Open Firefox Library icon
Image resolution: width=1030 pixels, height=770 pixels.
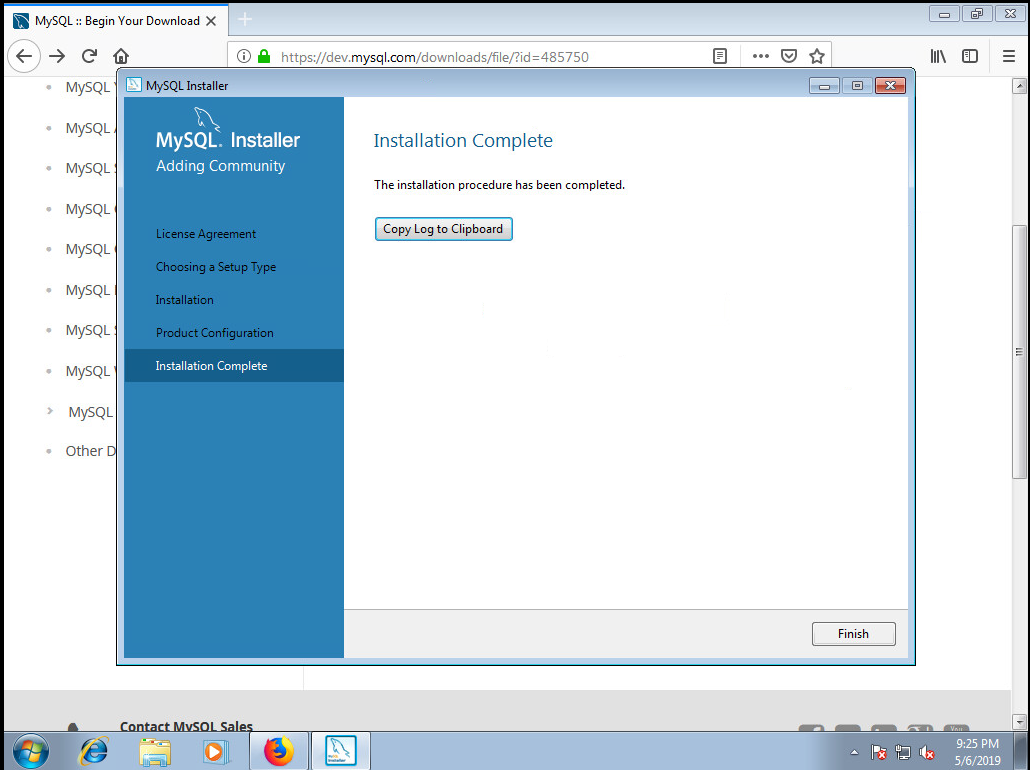pos(938,57)
